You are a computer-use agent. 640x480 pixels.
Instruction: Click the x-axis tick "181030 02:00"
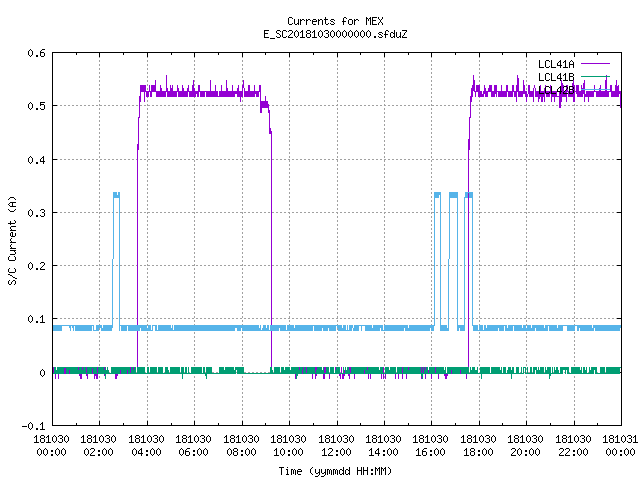(98, 446)
